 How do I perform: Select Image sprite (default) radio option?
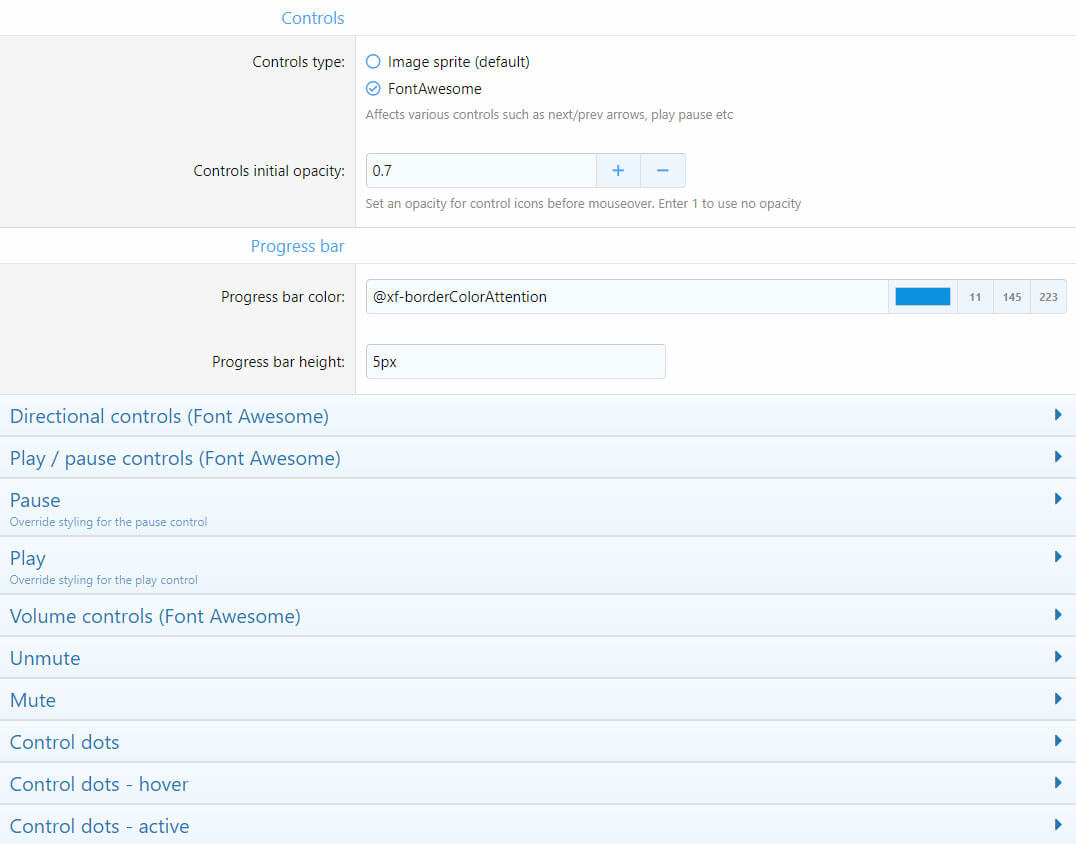click(373, 62)
